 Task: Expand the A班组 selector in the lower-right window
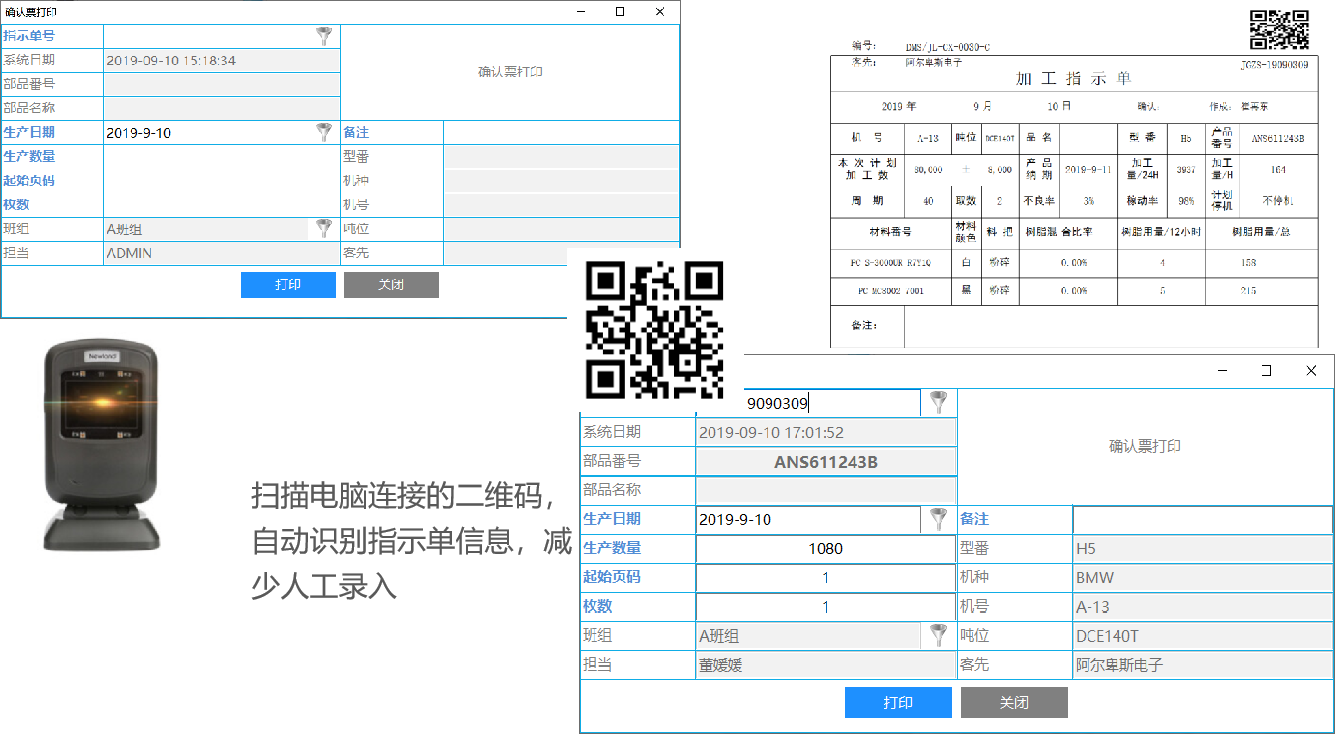(x=937, y=635)
